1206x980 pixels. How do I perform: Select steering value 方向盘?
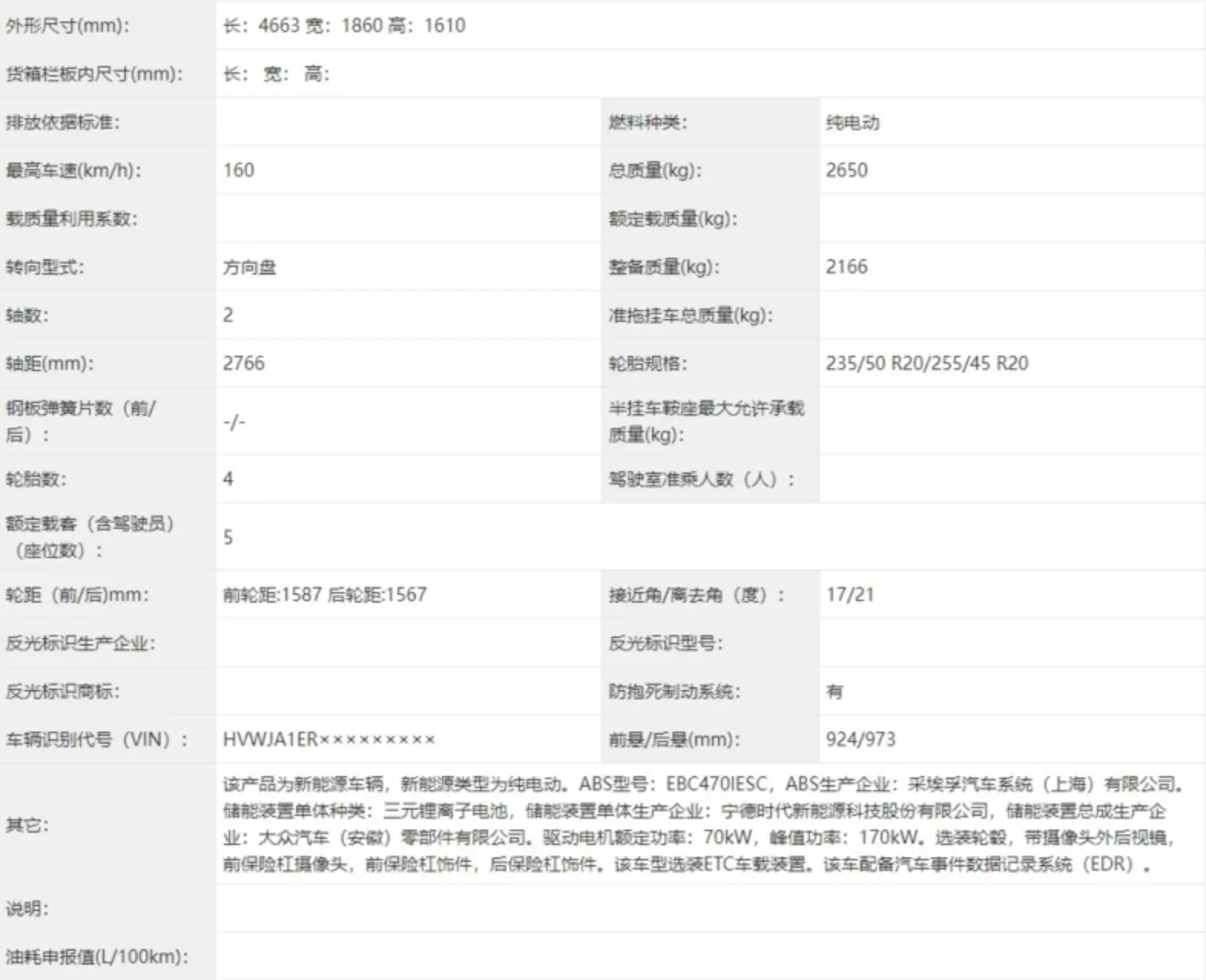[249, 267]
